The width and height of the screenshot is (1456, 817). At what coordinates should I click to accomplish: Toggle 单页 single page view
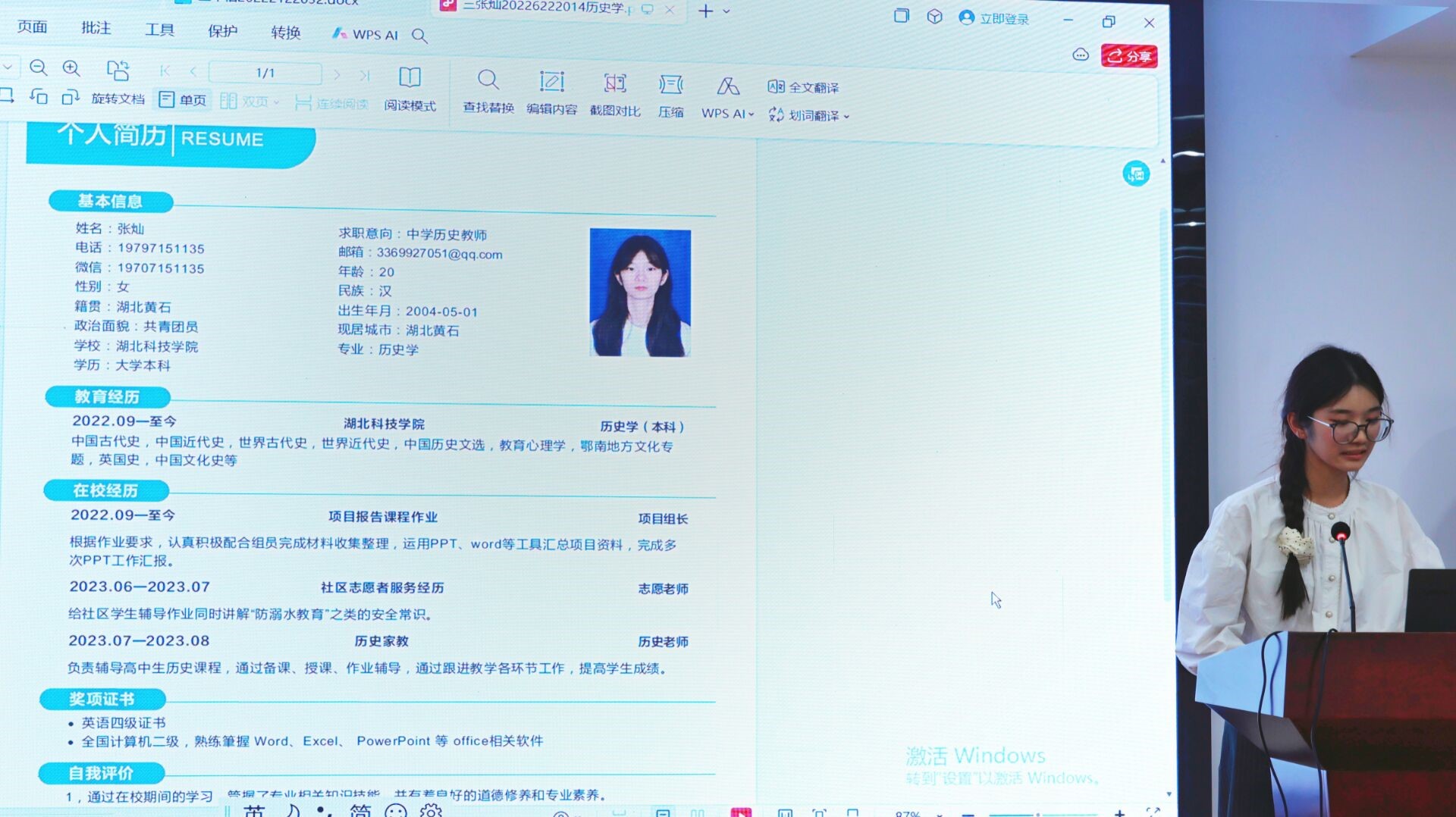click(183, 99)
